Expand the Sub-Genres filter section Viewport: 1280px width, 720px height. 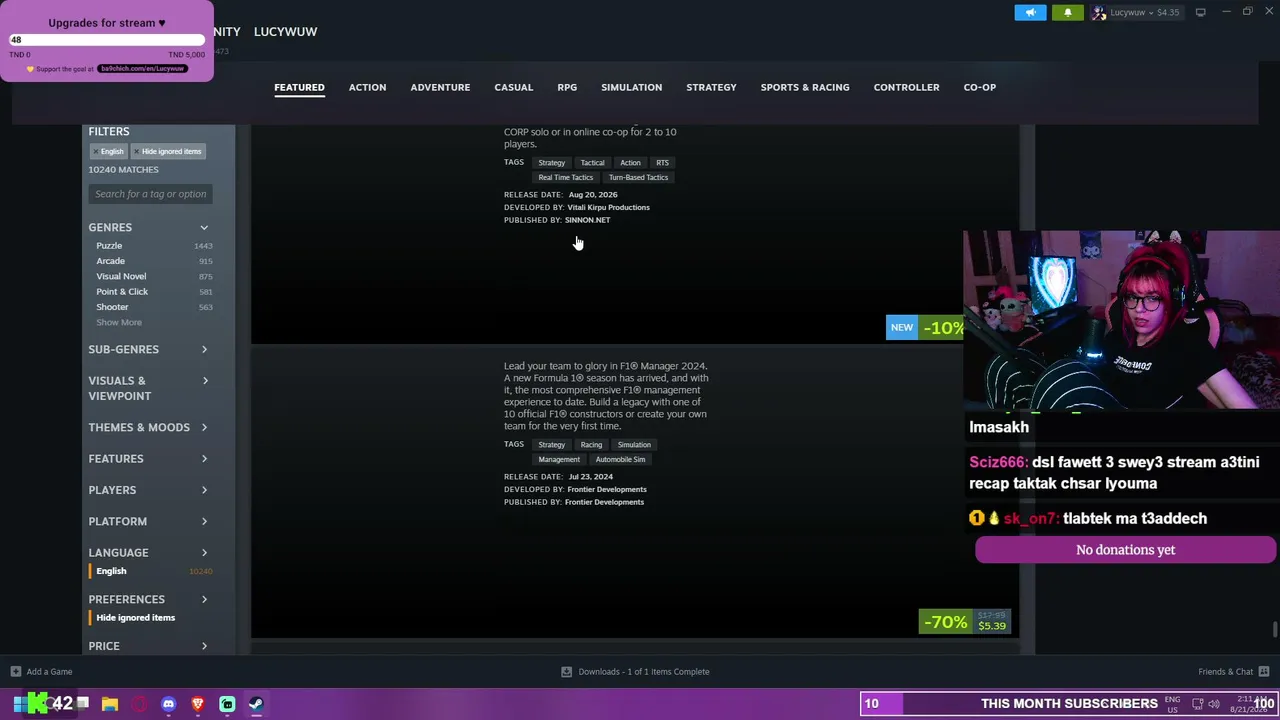point(148,349)
